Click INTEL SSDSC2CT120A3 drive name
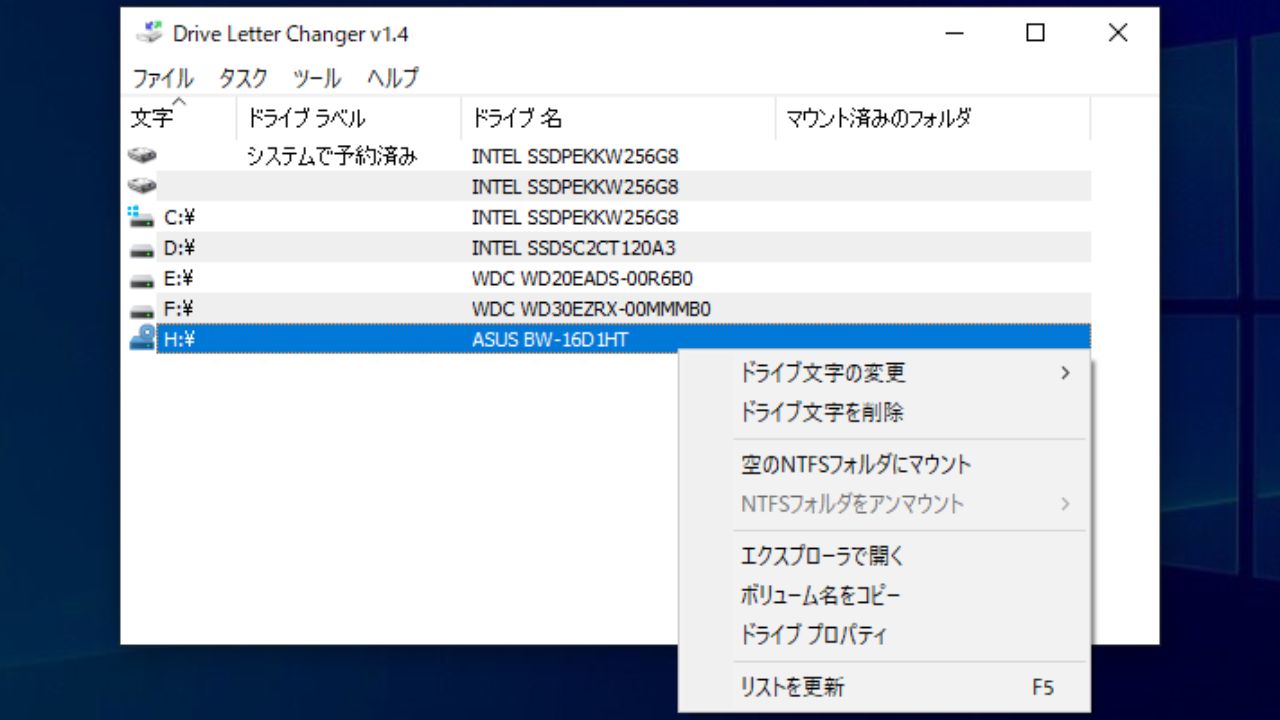 point(573,248)
